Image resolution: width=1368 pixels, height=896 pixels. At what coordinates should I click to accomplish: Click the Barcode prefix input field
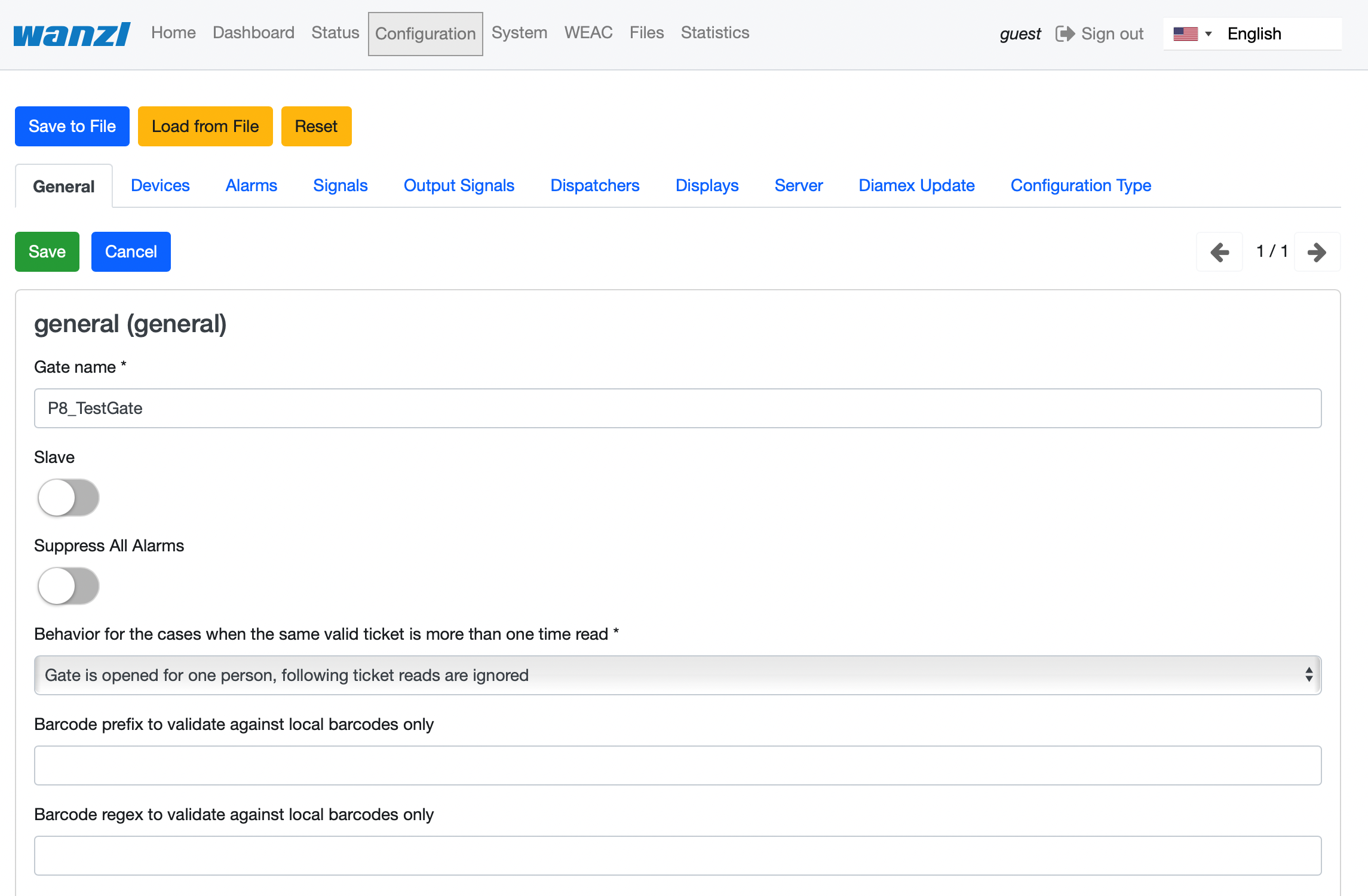(677, 765)
